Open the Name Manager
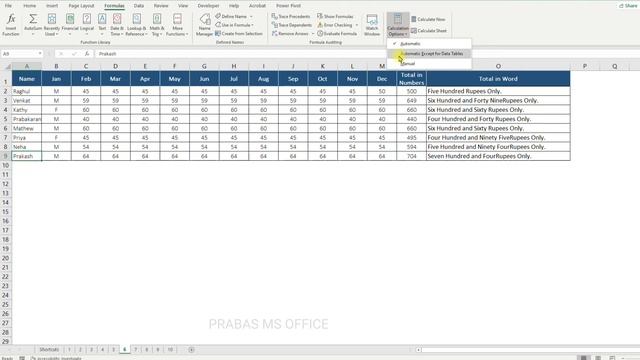The height and width of the screenshot is (360, 640). (204, 24)
